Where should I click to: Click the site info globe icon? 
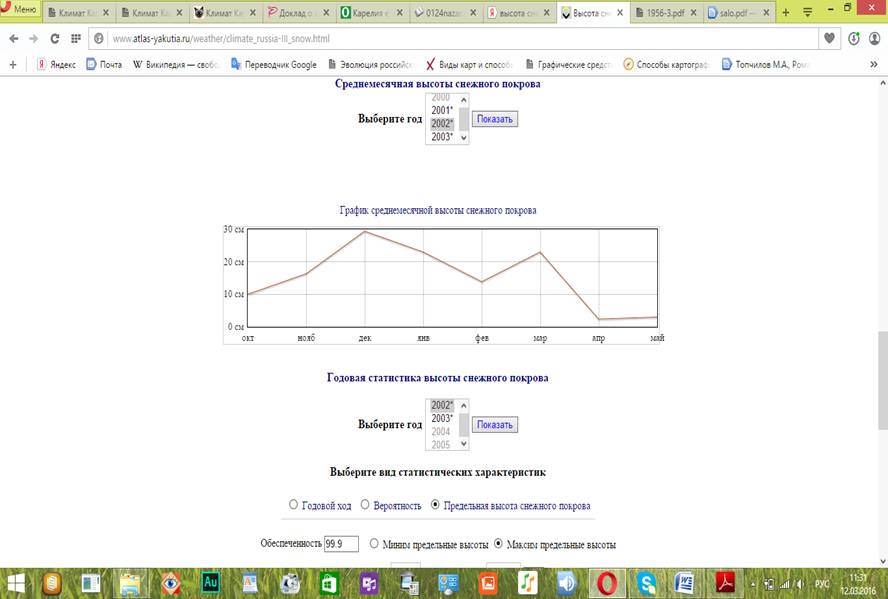99,38
